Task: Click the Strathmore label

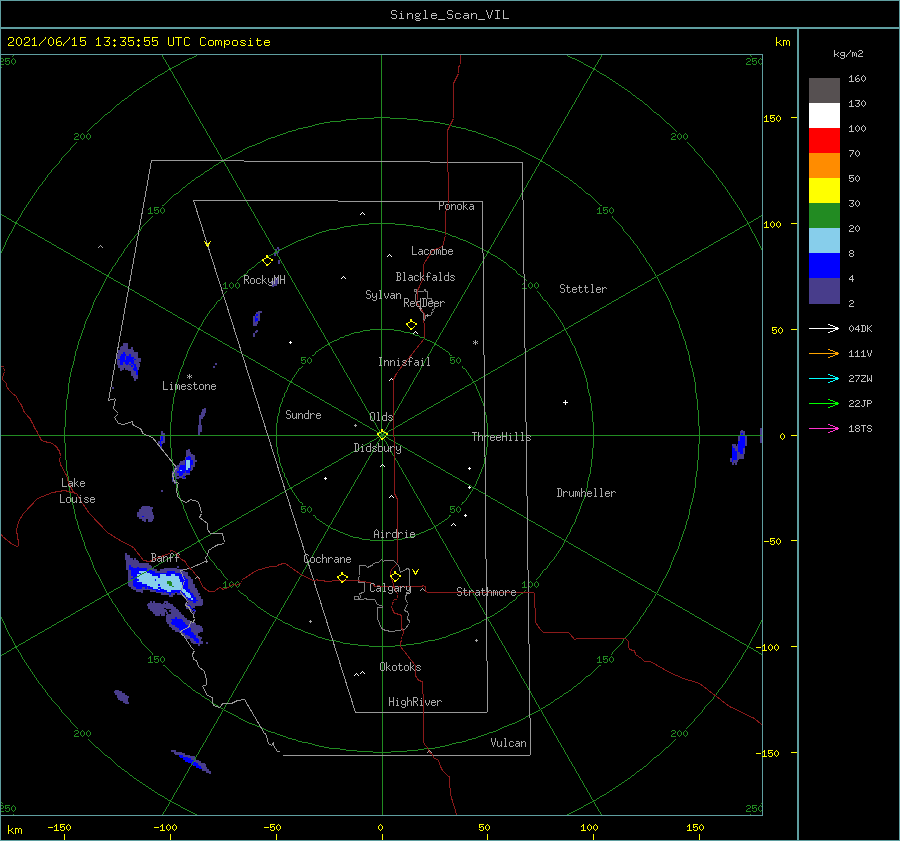Action: (486, 592)
